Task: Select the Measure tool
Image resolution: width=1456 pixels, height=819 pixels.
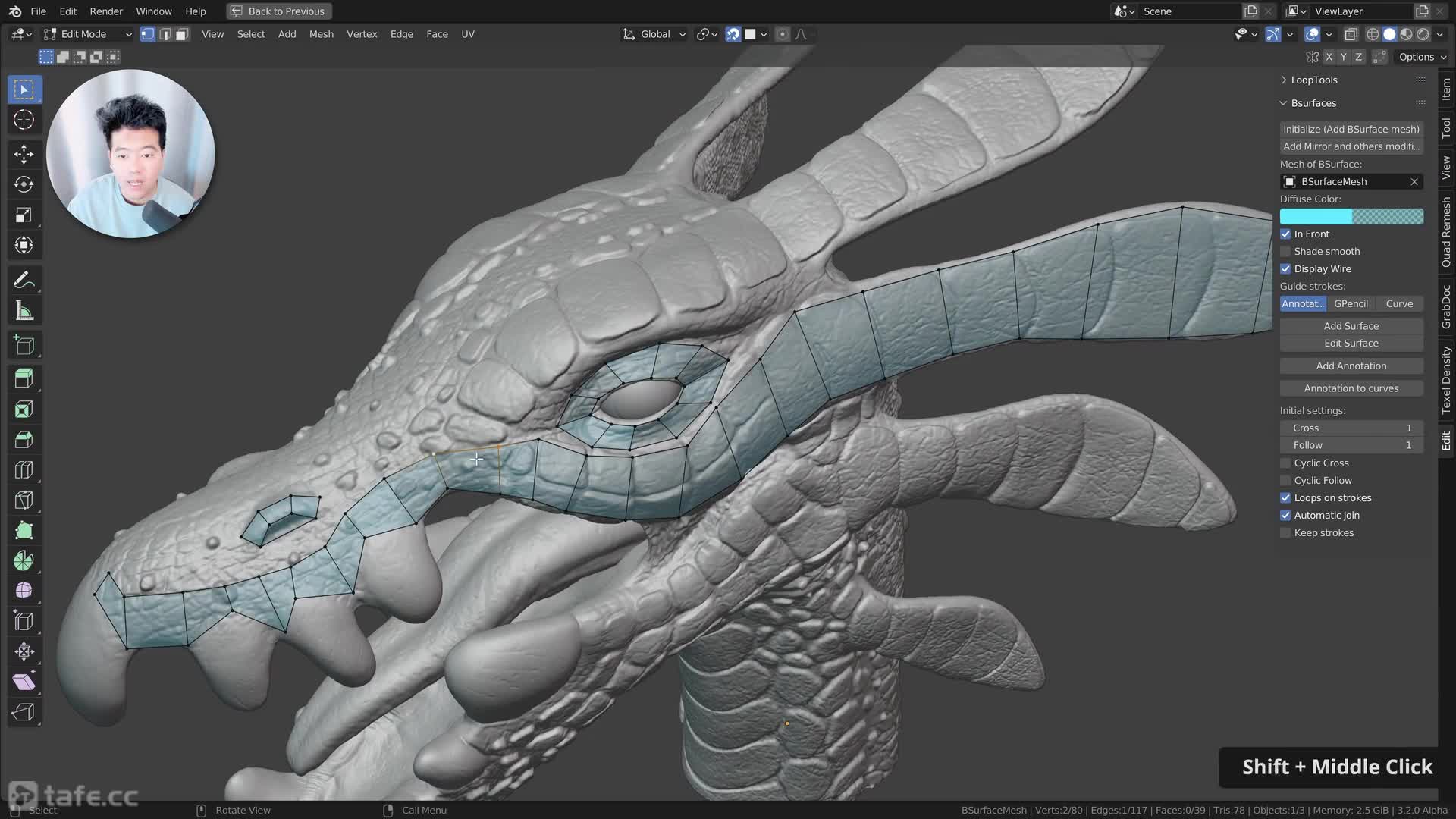Action: 24,311
